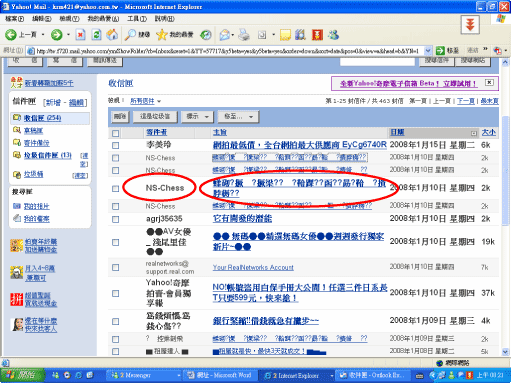Screen dimensions: 511x383
Task: Click the IE Back arrow icon
Action: [x=11, y=34]
